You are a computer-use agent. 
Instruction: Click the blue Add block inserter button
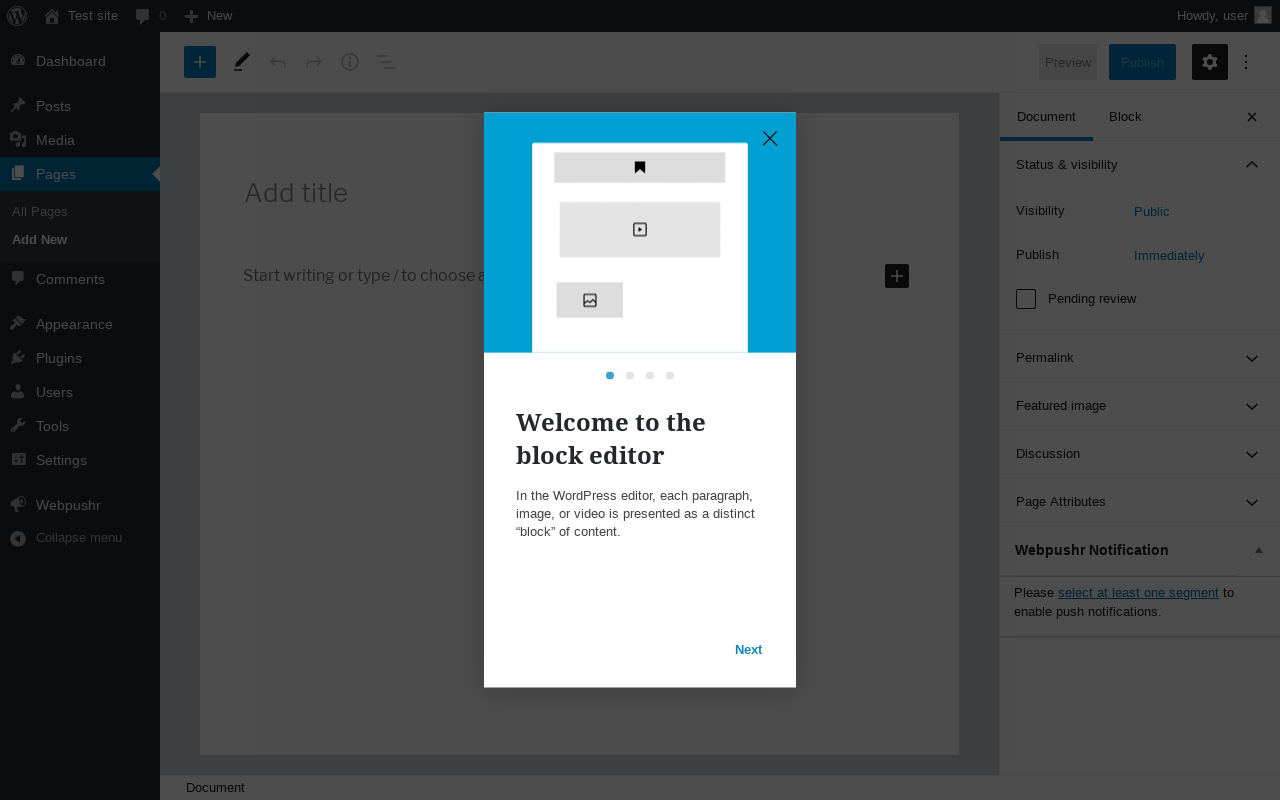click(200, 62)
